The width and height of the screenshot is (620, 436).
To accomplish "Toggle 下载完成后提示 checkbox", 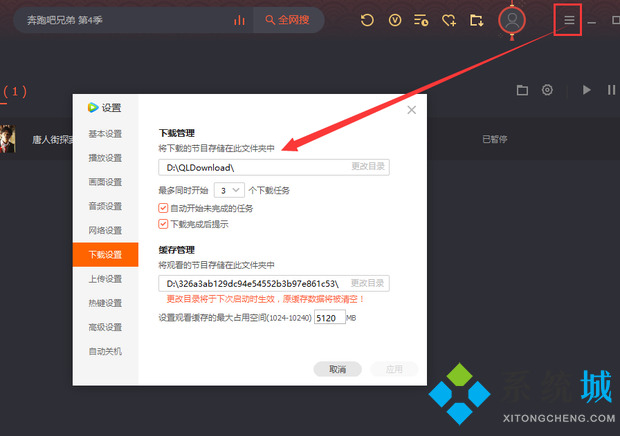I will (x=163, y=224).
